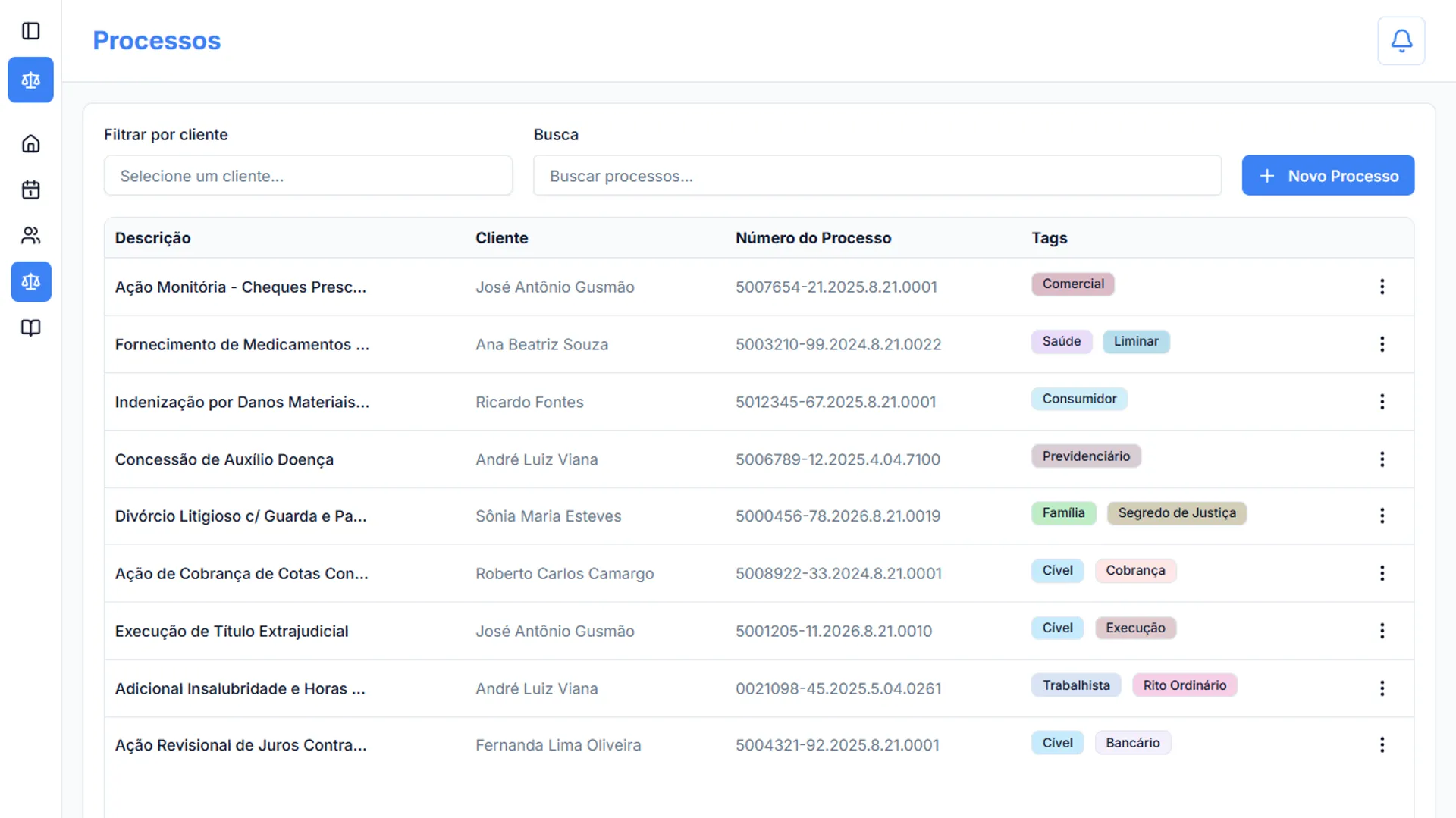Click the Segredo de Justiça tag
Screen dimensions: 1456x818
tap(1176, 512)
